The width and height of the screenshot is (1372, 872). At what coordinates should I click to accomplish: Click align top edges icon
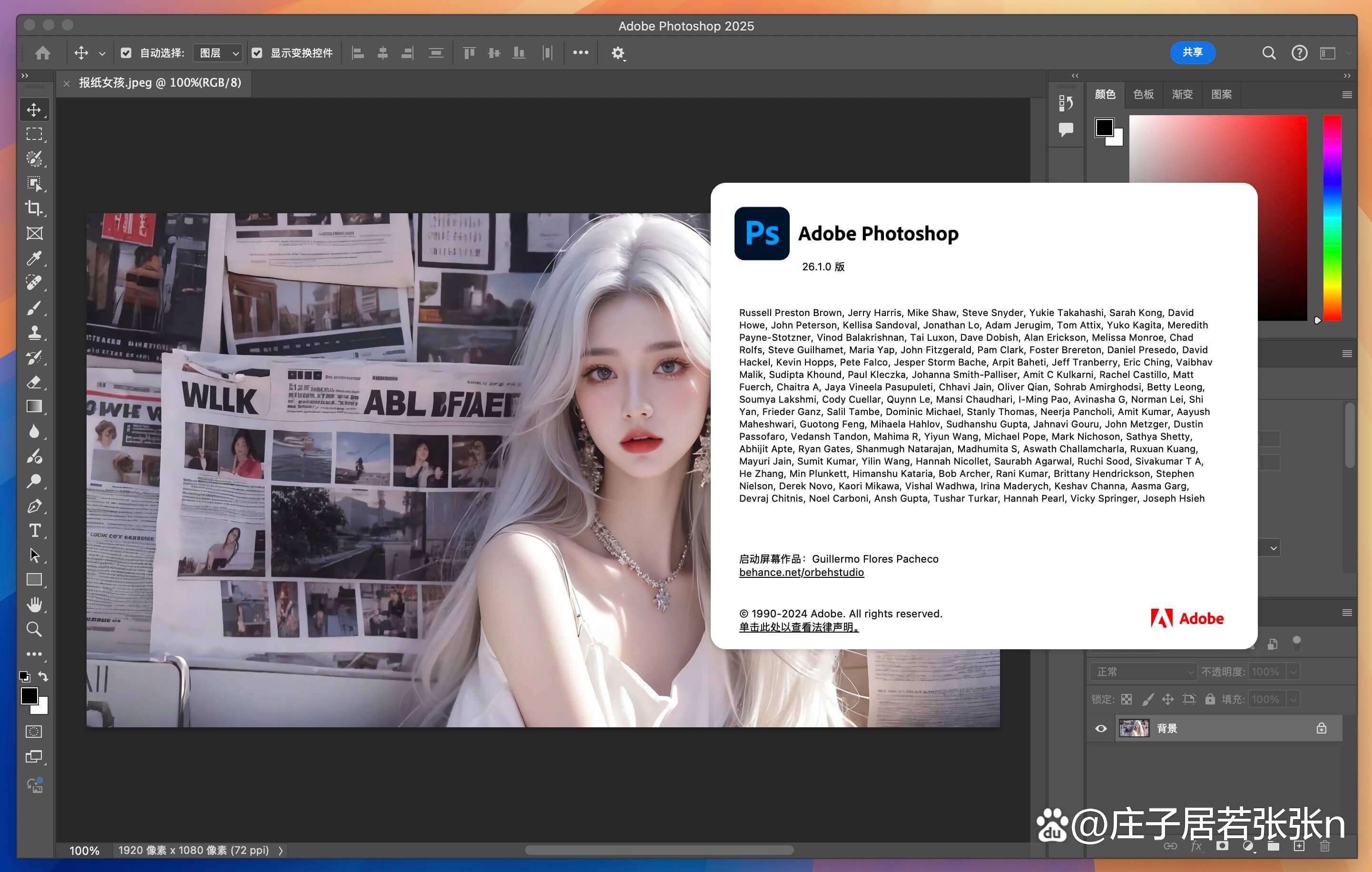pos(469,53)
